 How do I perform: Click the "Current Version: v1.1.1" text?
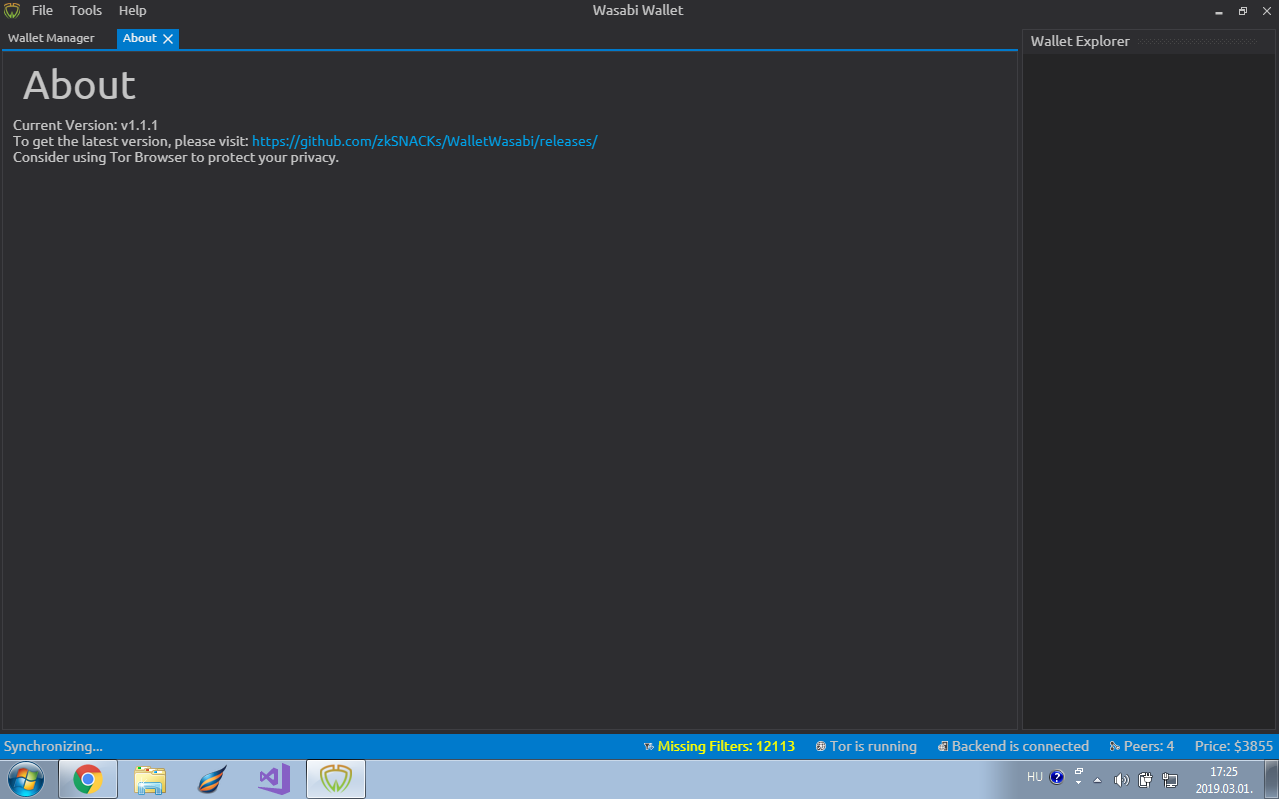85,125
